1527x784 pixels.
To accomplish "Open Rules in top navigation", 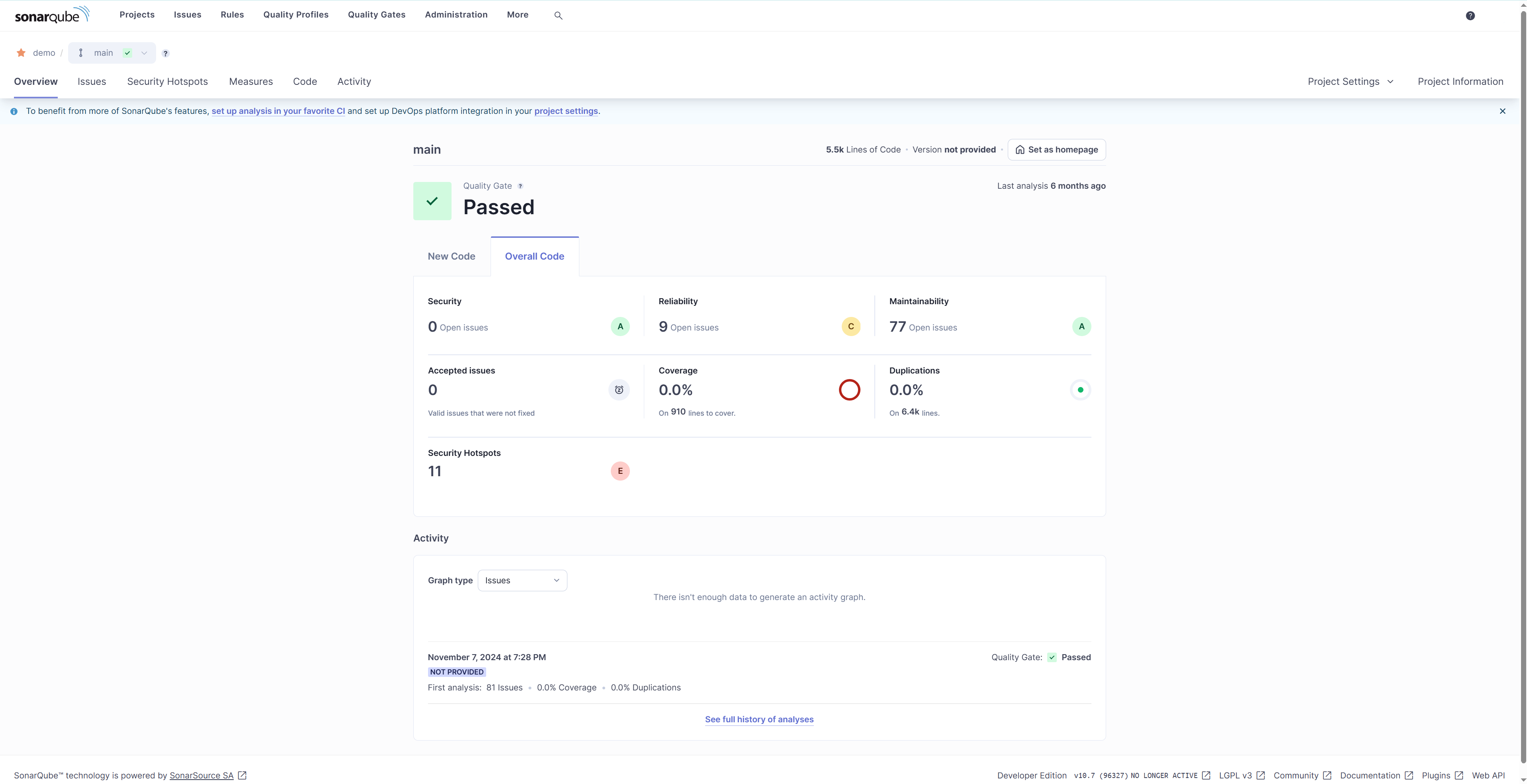I will [x=232, y=15].
